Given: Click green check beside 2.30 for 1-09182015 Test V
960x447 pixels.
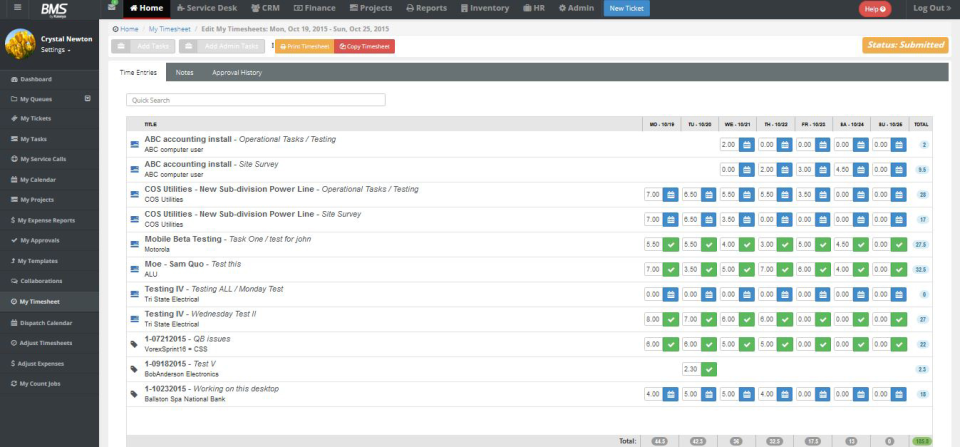Looking at the screenshot, I should point(708,369).
